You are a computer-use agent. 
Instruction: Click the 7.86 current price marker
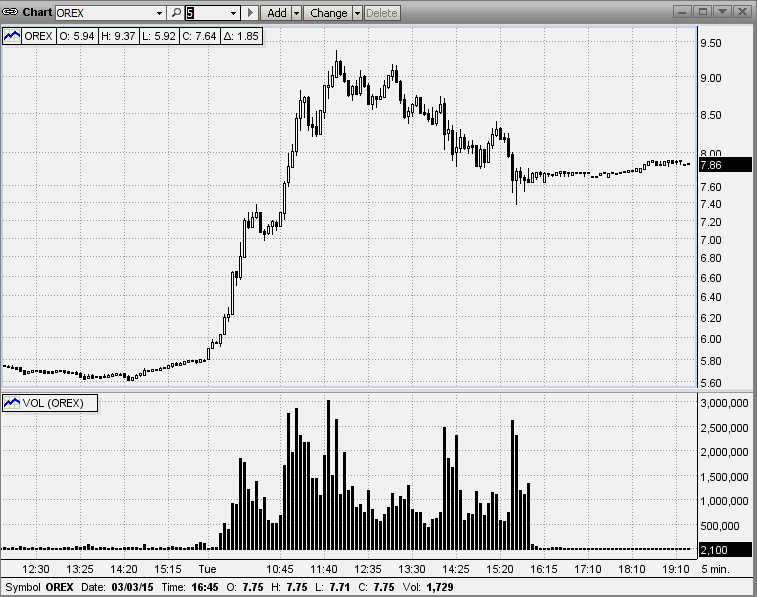point(725,165)
